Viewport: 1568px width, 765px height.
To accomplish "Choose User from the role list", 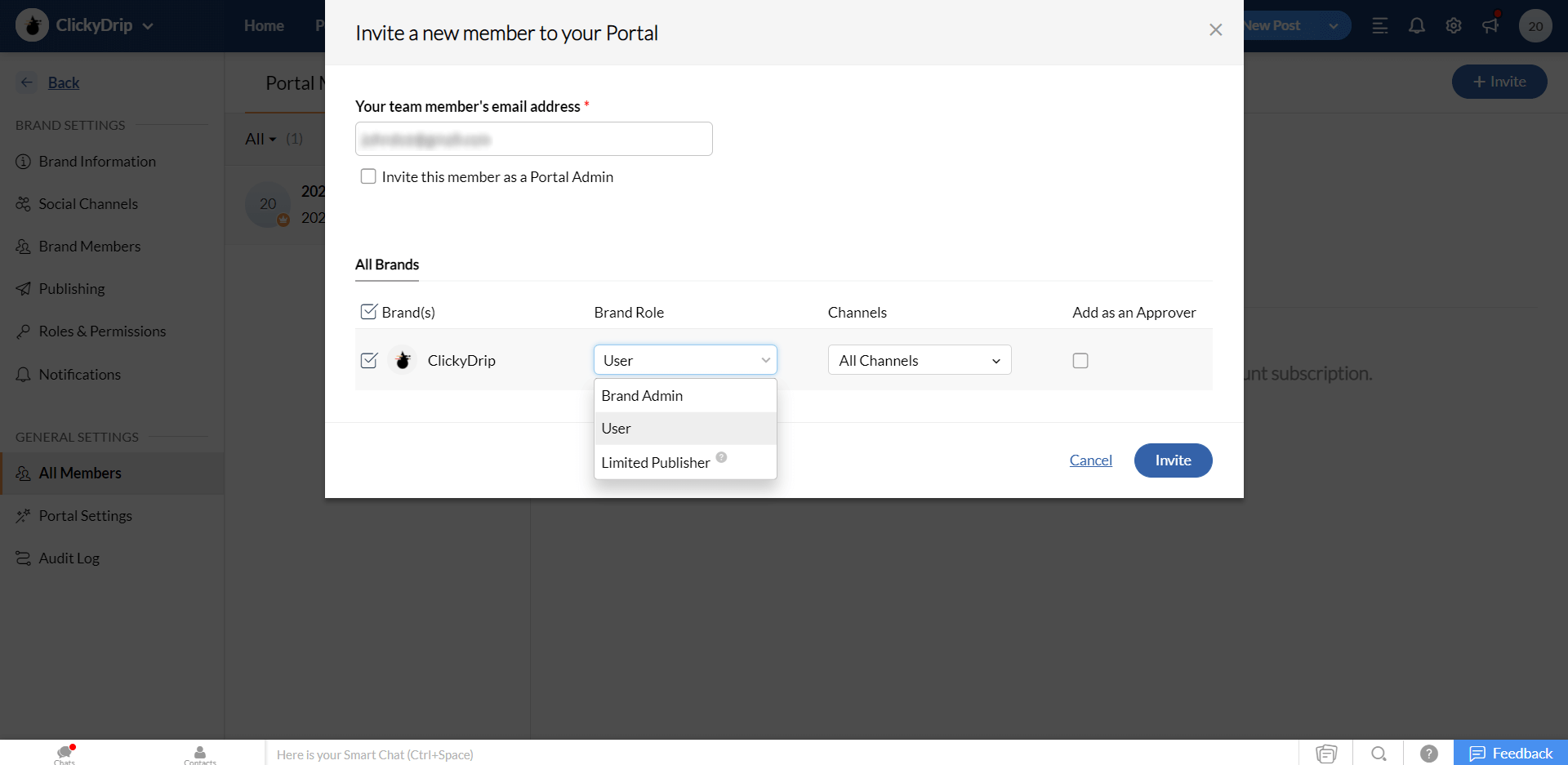I will click(x=685, y=428).
